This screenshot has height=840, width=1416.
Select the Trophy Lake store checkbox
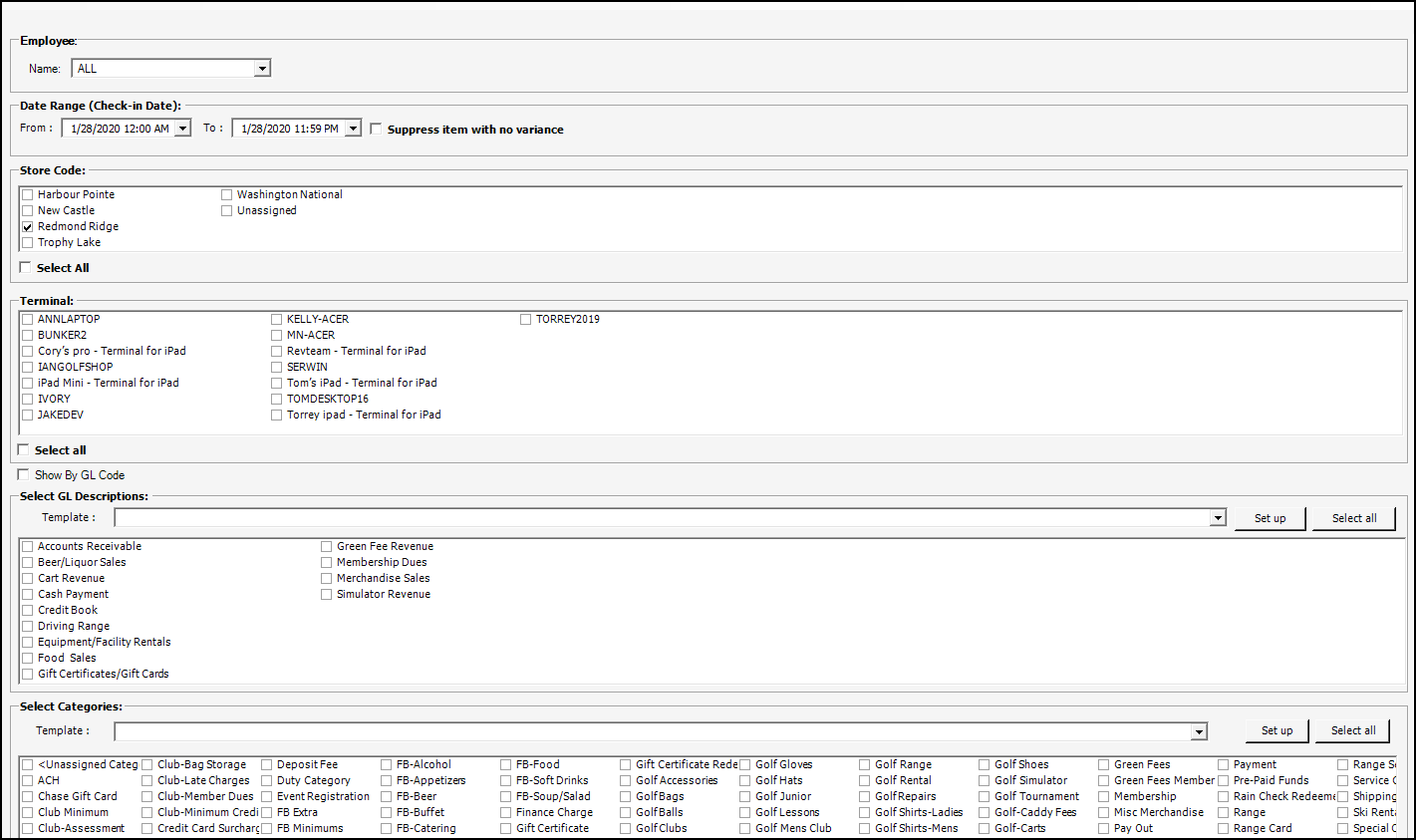click(28, 243)
